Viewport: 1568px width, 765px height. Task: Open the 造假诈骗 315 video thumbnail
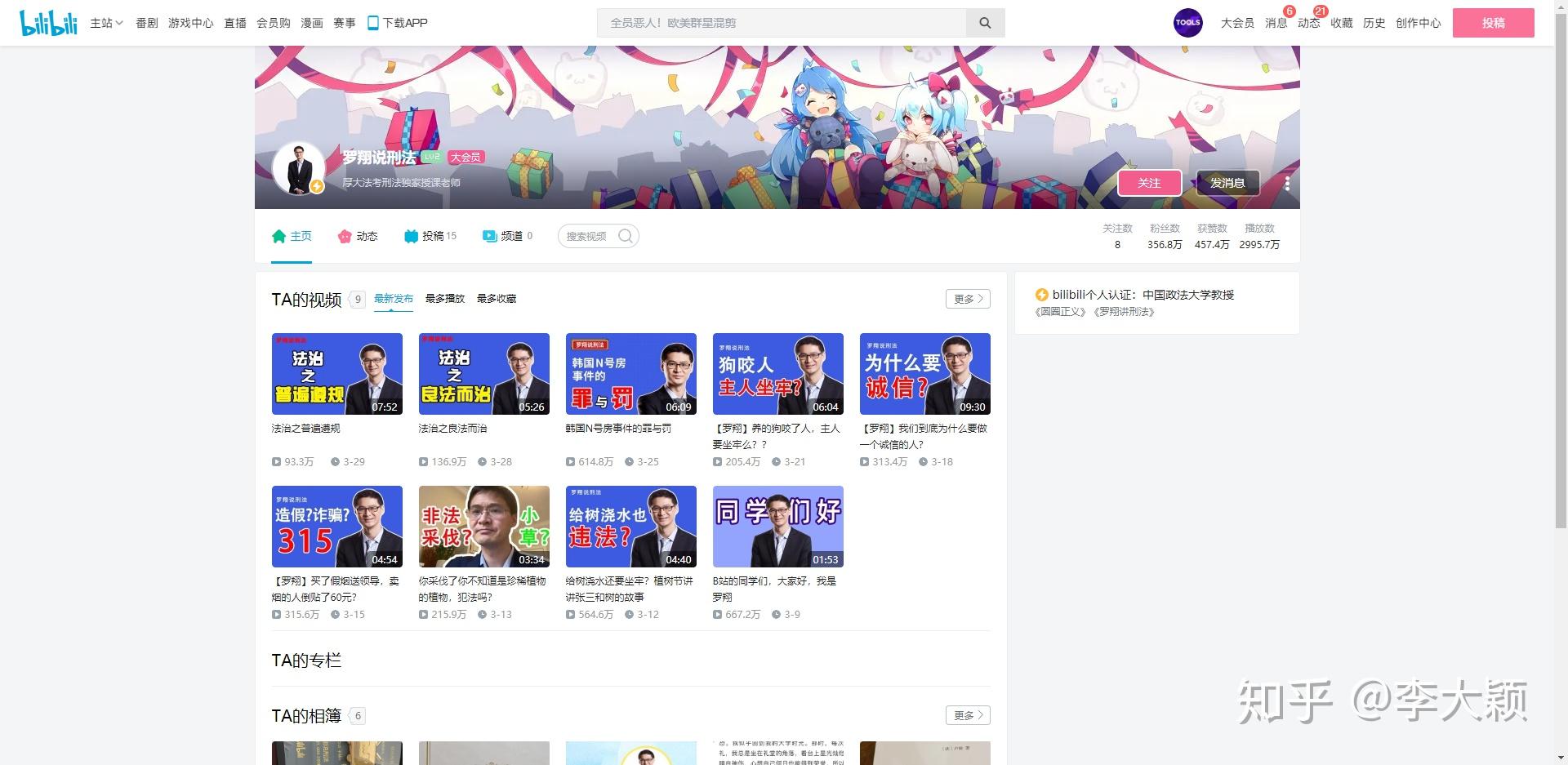[337, 527]
